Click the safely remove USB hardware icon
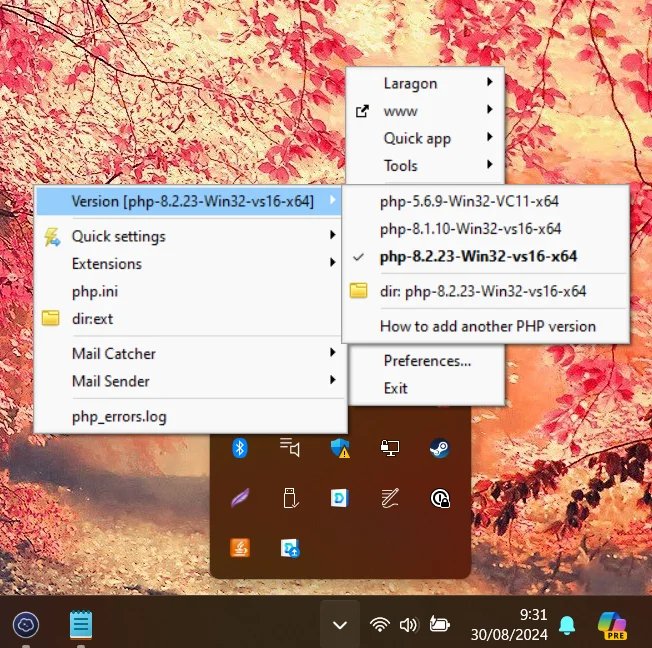Screen dimensions: 652x648 pyautogui.click(x=291, y=498)
